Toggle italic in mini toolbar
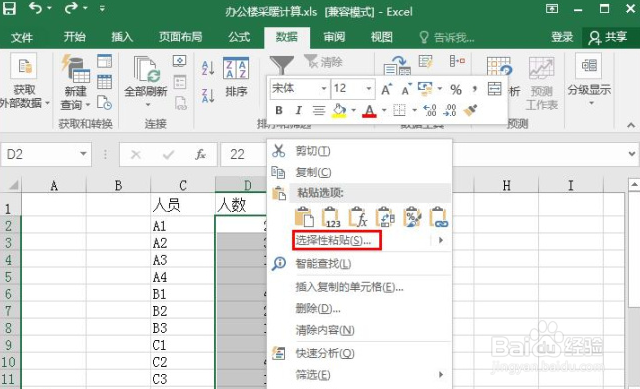The height and width of the screenshot is (389, 640). [x=298, y=110]
